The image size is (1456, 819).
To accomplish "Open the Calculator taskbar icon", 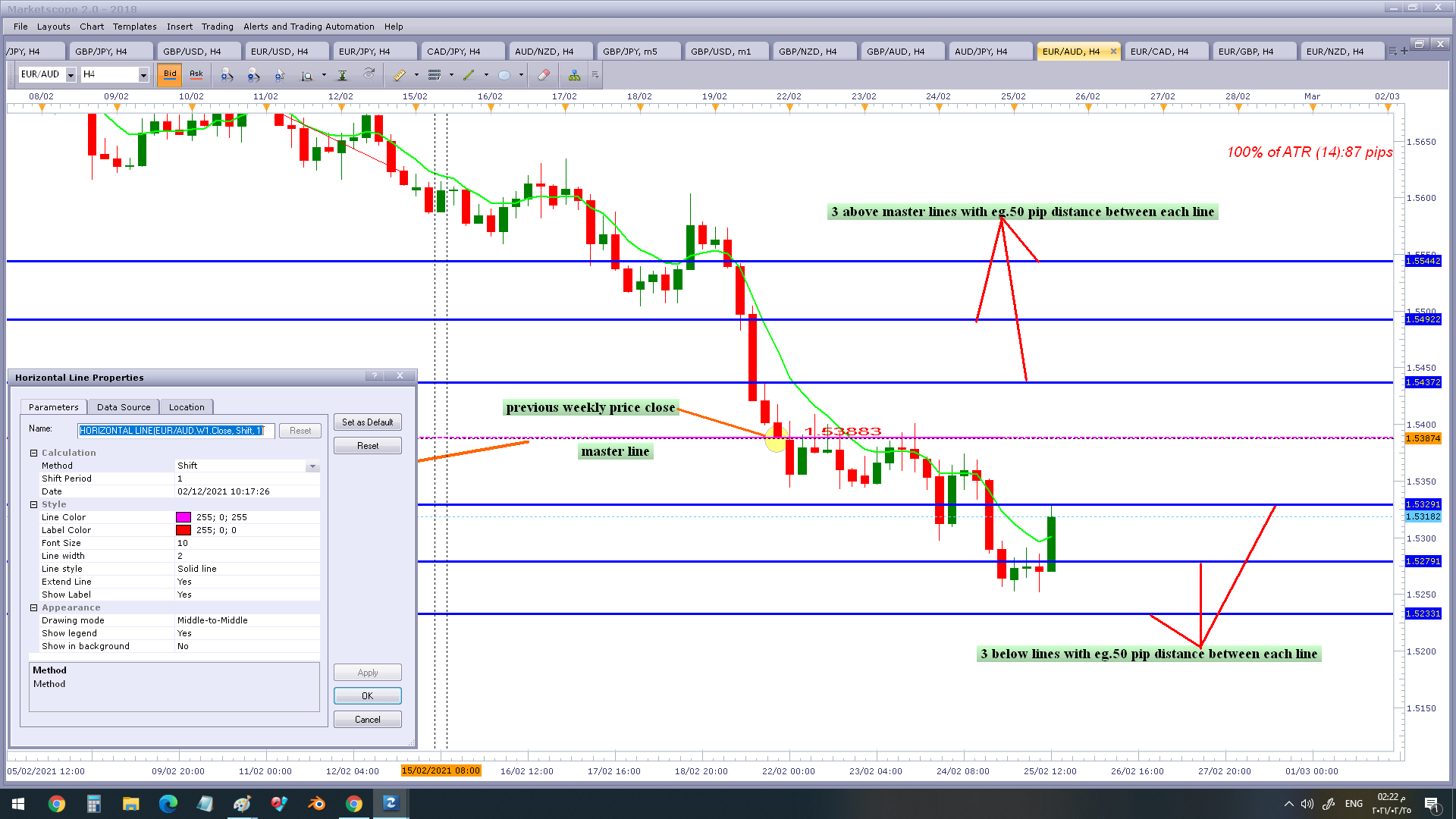I will pos(94,804).
